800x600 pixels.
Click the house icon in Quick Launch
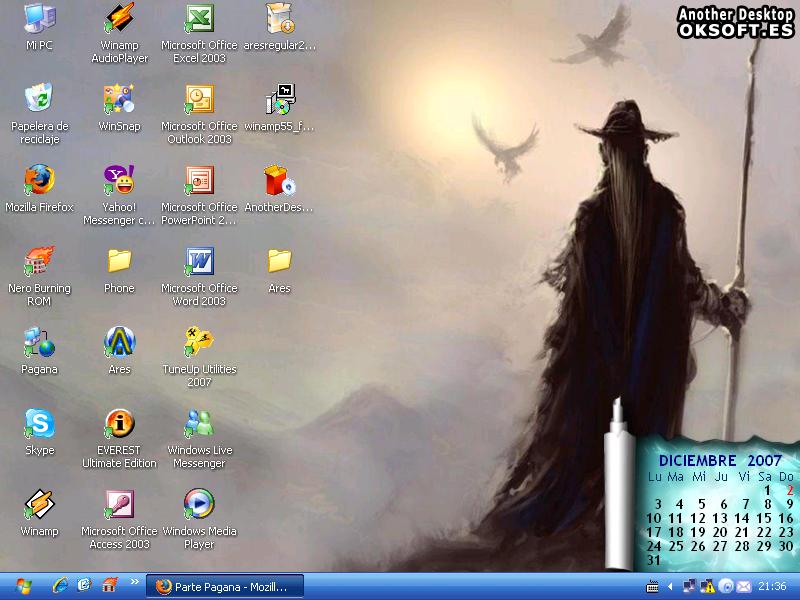pyautogui.click(x=109, y=585)
